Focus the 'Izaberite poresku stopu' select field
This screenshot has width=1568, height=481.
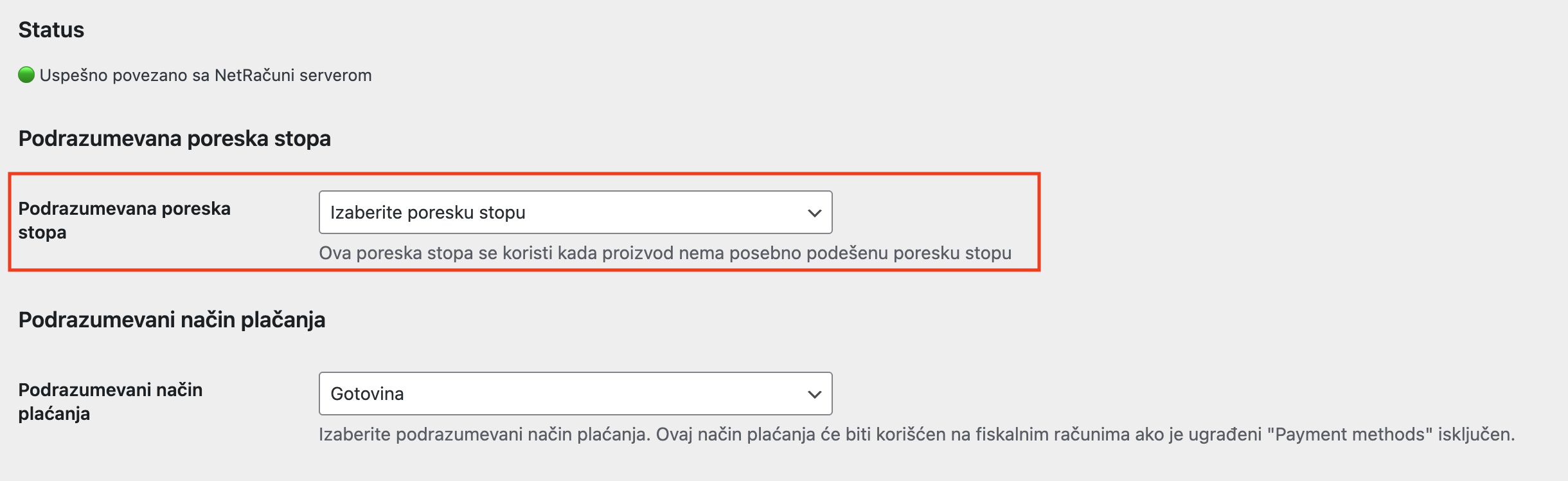point(575,212)
